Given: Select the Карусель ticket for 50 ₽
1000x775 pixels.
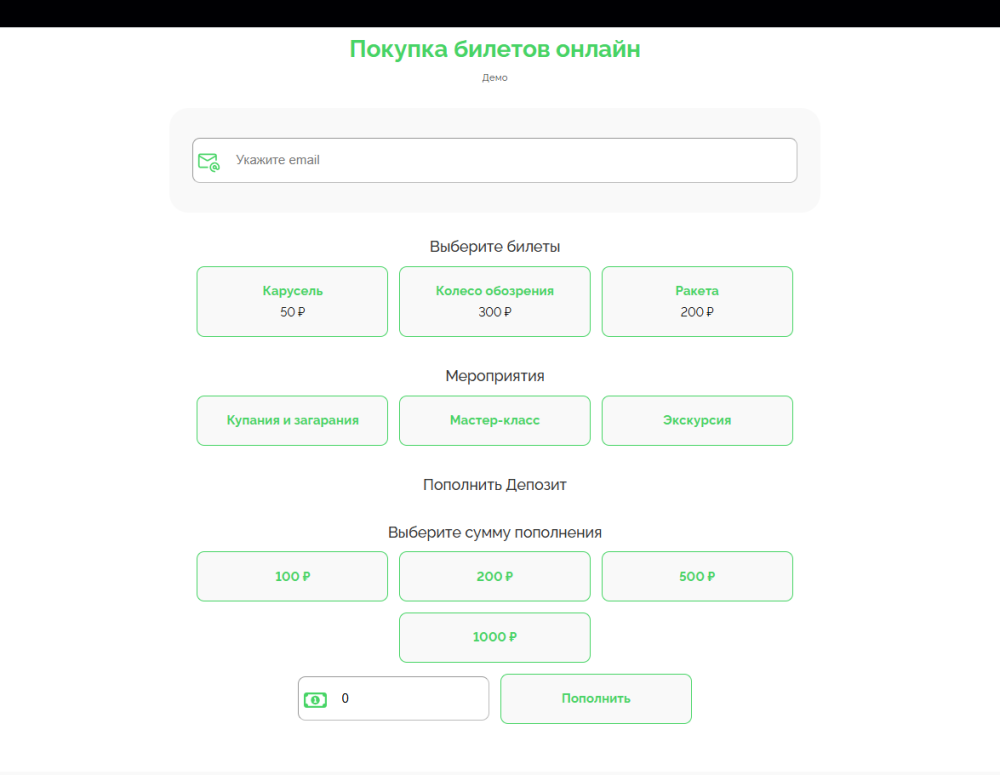Looking at the screenshot, I should click(292, 301).
